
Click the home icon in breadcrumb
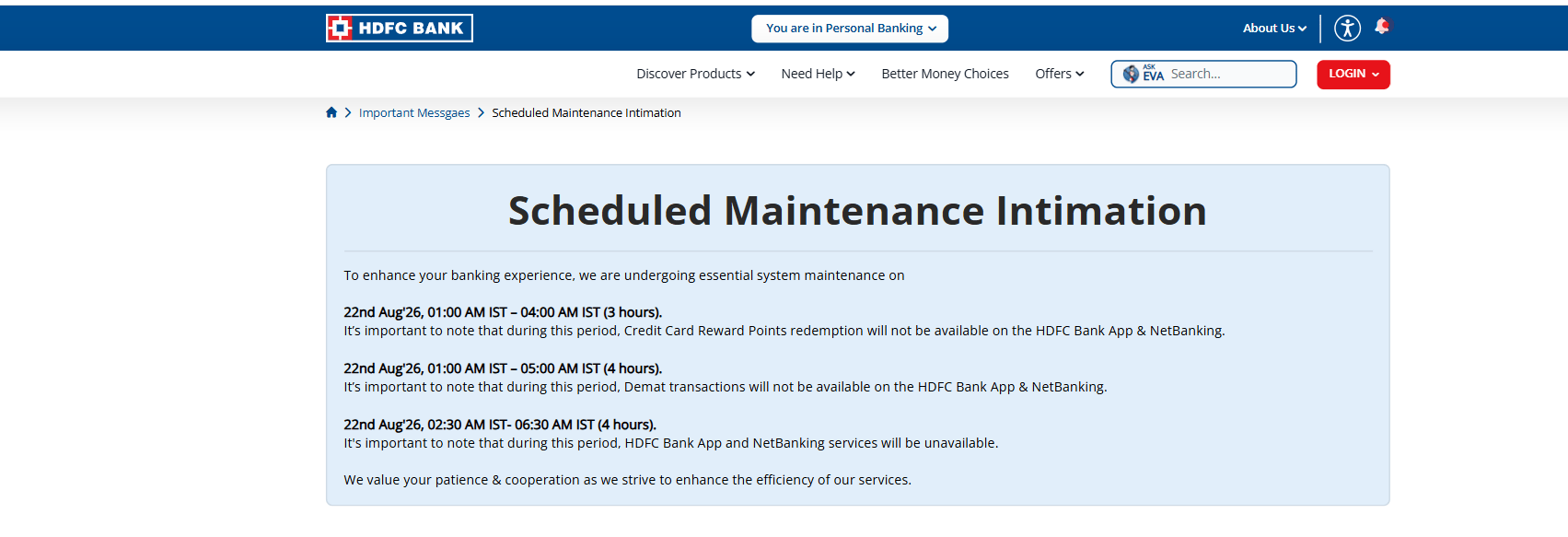tap(331, 112)
